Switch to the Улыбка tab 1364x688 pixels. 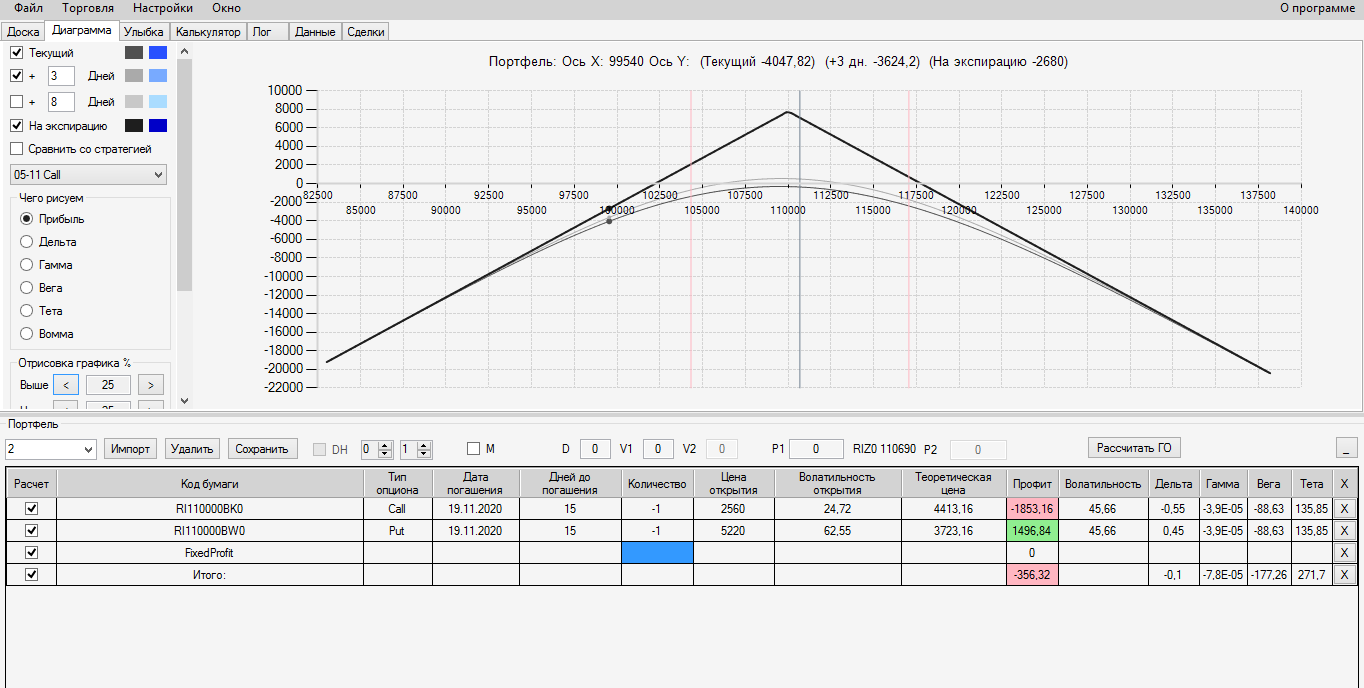tap(143, 32)
